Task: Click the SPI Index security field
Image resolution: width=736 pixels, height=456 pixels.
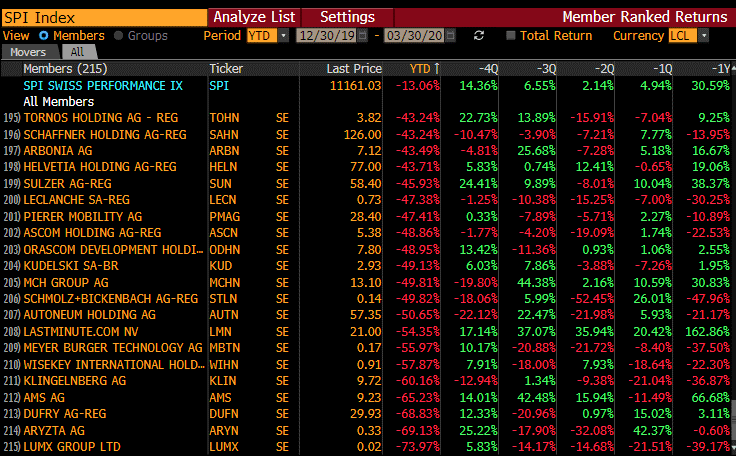Action: point(104,17)
